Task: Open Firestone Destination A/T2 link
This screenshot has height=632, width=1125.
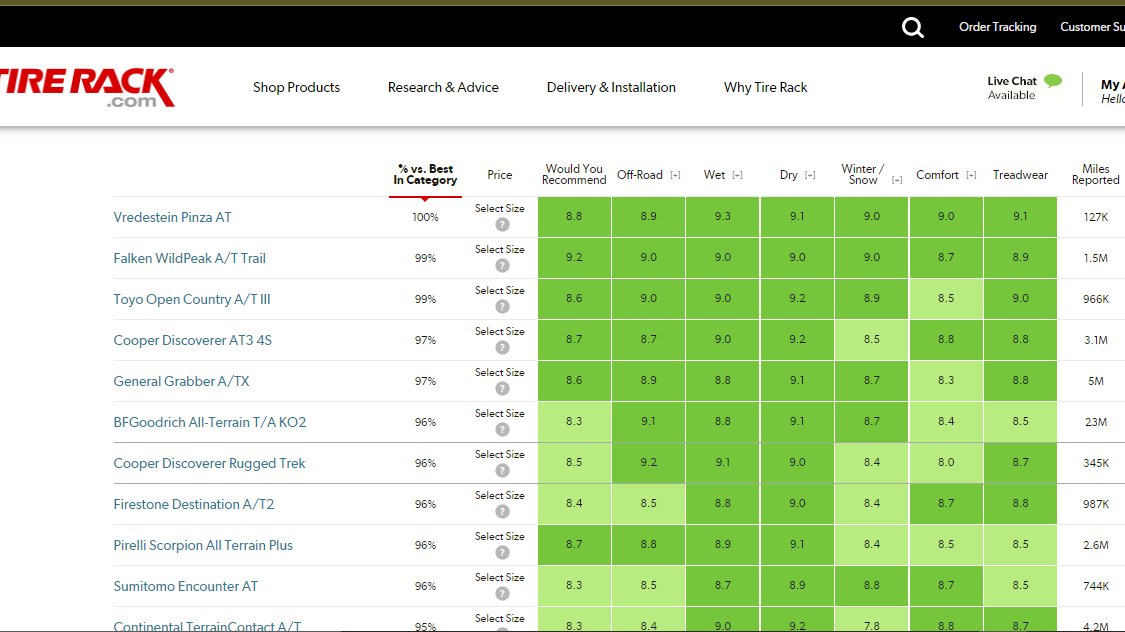Action: coord(194,504)
